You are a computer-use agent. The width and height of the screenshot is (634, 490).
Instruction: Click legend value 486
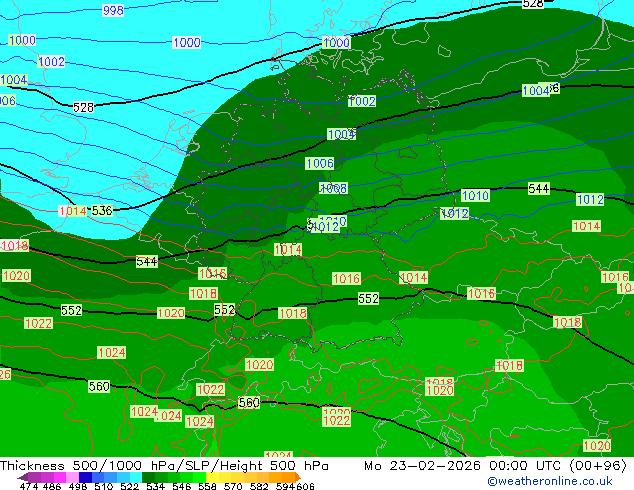51,486
